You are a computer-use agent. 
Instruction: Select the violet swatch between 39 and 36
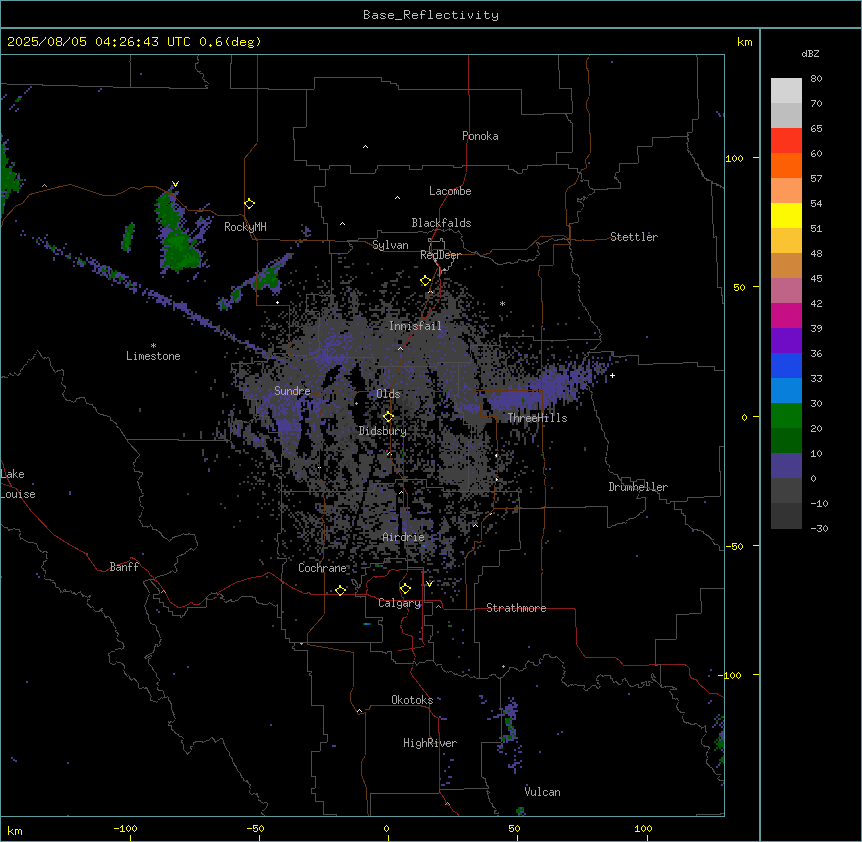click(x=786, y=341)
